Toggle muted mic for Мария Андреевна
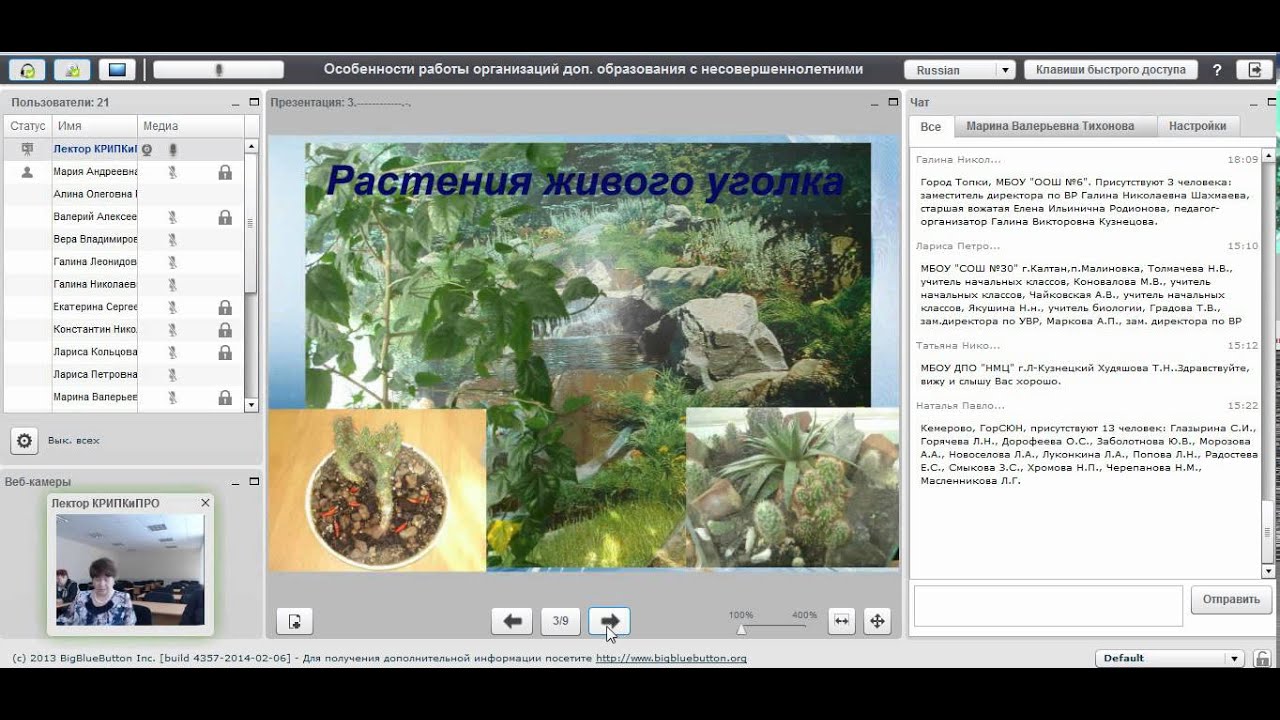1280x720 pixels. [x=172, y=172]
